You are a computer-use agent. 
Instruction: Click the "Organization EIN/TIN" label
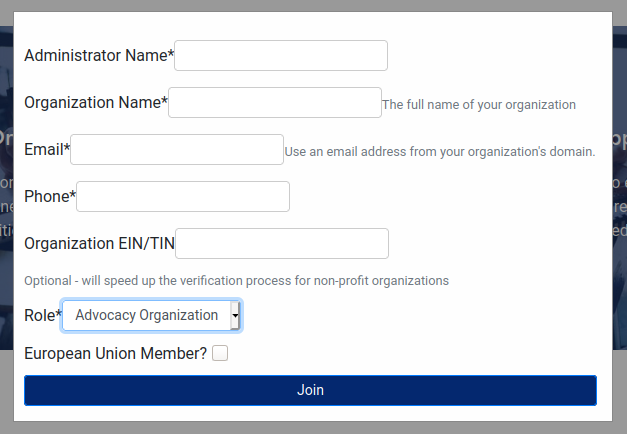point(99,244)
